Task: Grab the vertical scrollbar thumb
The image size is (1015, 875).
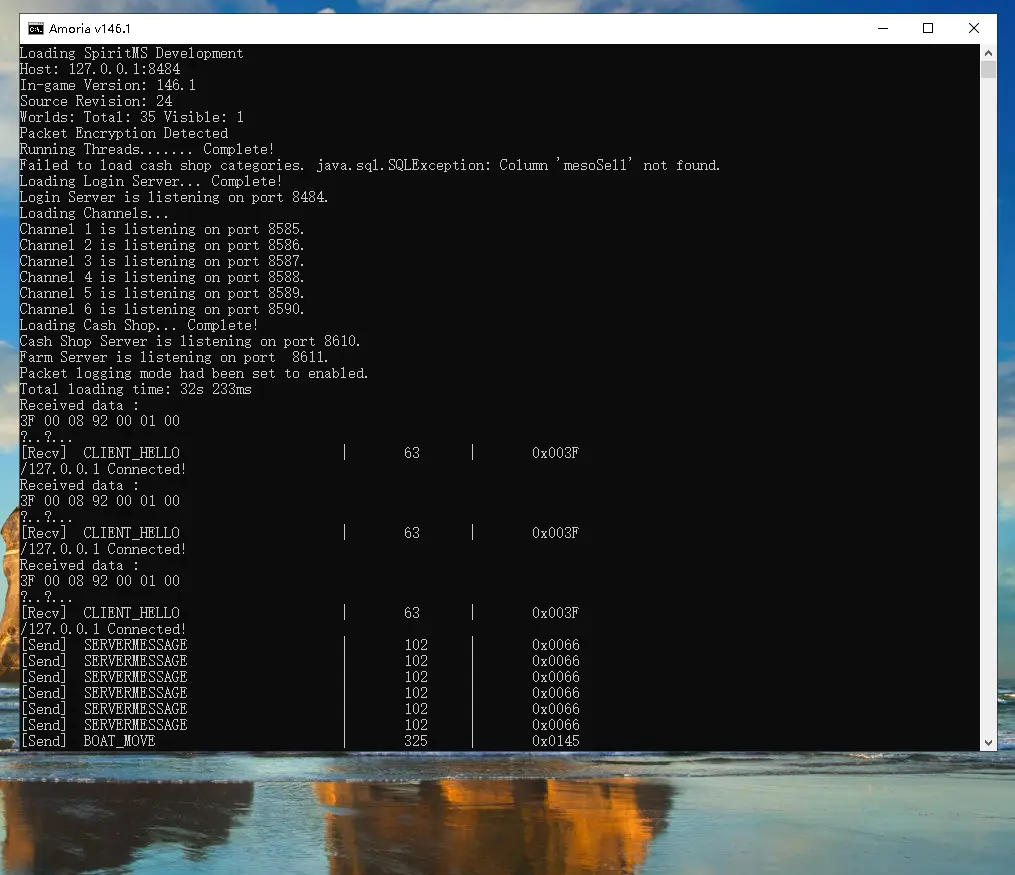Action: point(988,69)
